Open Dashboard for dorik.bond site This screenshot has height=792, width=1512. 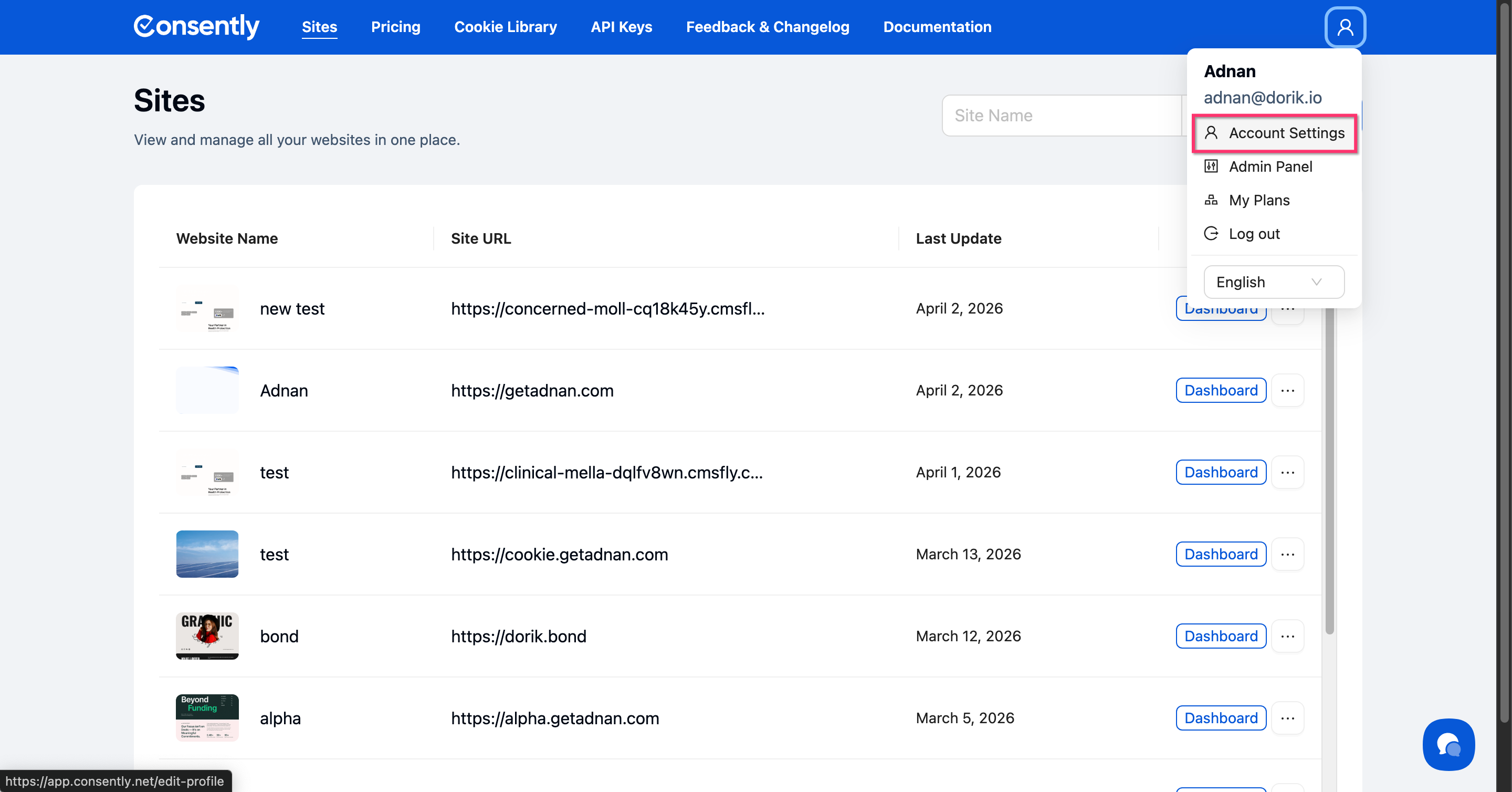point(1220,636)
